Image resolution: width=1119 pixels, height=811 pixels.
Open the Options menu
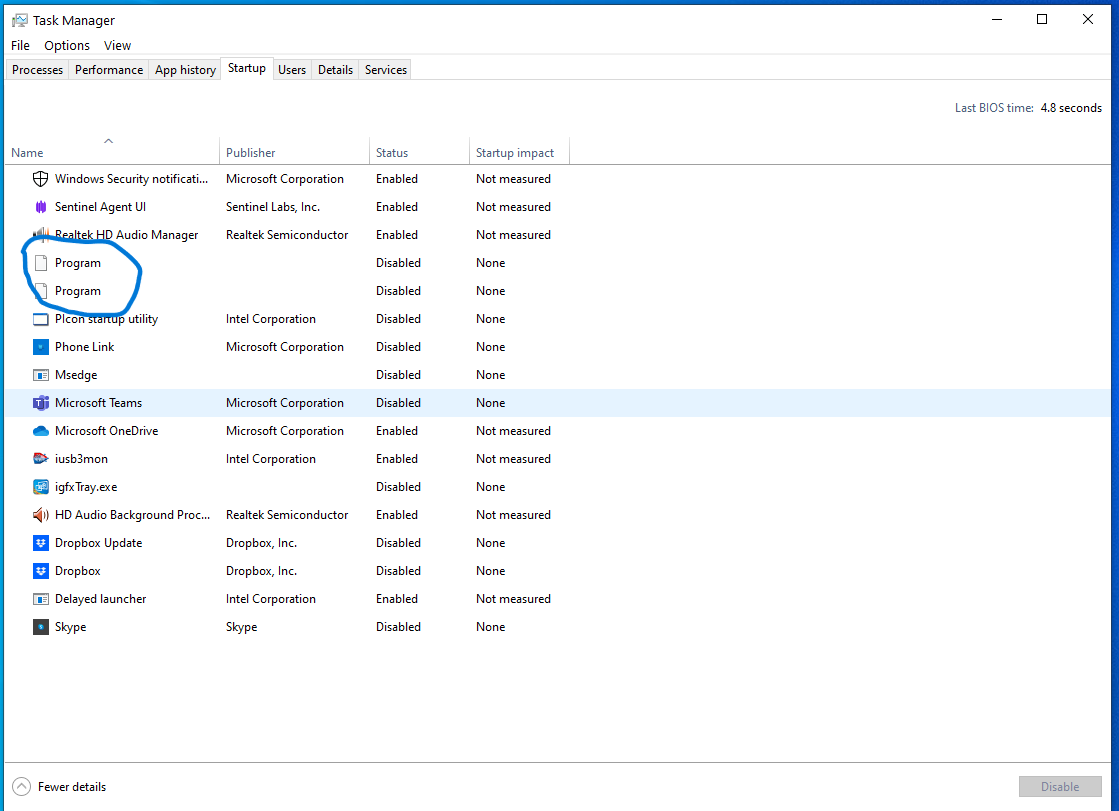(x=67, y=46)
